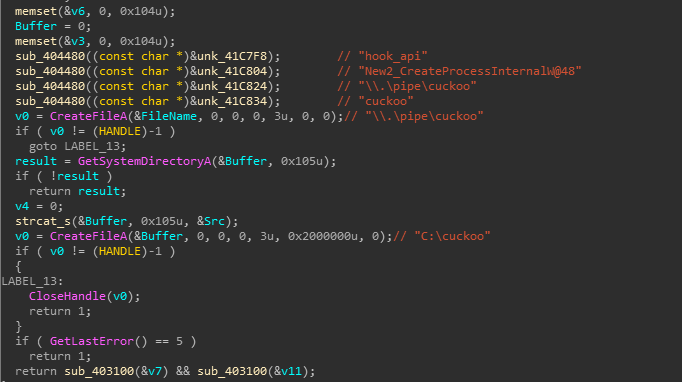Select the FileName variable

pyautogui.click(x=169, y=116)
